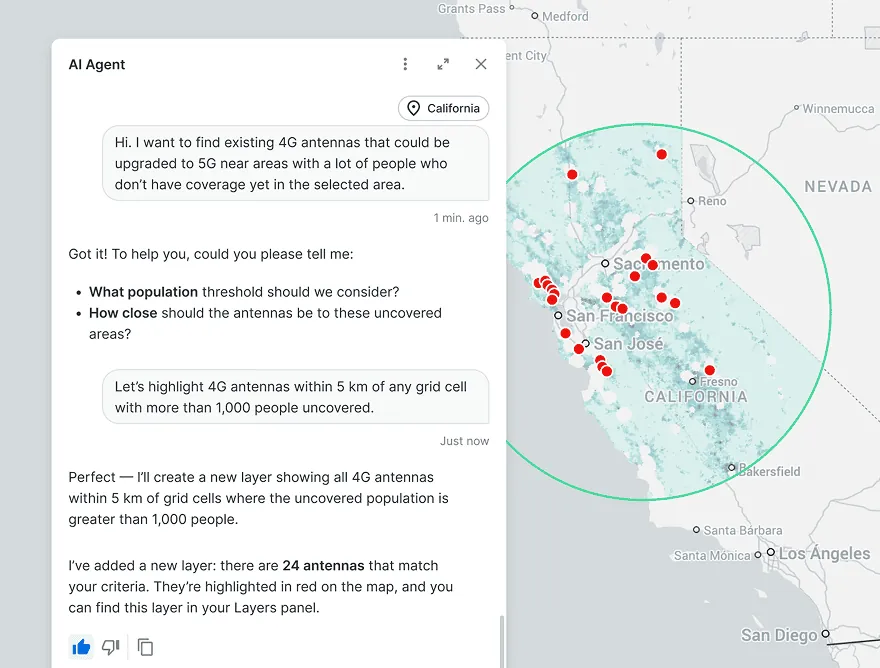This screenshot has height=668, width=880.
Task: Give a thumbs up to the agent's answer
Action: click(81, 647)
